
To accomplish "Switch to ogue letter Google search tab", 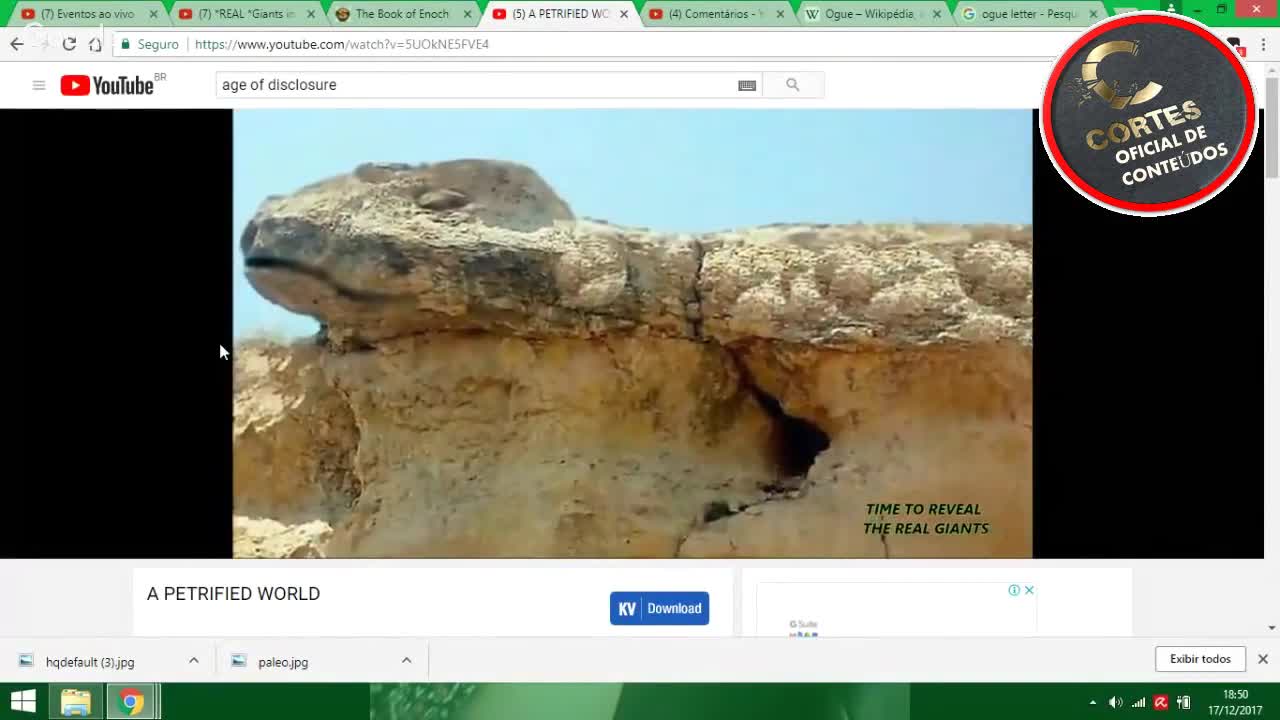I will tap(1028, 14).
